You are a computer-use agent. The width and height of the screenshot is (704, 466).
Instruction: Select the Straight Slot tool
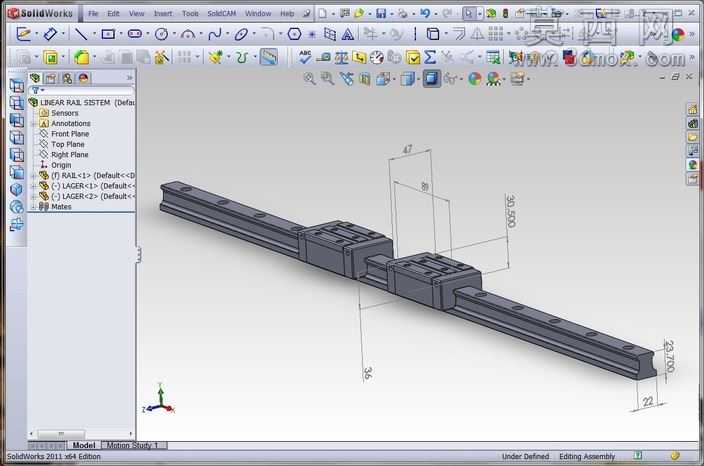[135, 34]
